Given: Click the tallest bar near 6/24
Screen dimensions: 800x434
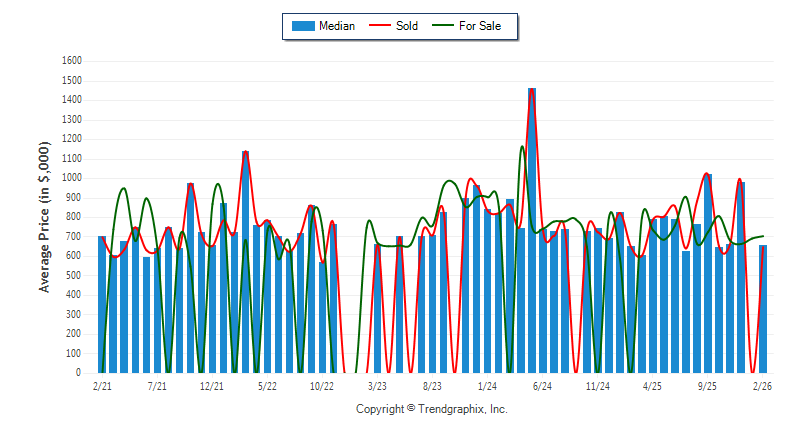Looking at the screenshot, I should (532, 230).
